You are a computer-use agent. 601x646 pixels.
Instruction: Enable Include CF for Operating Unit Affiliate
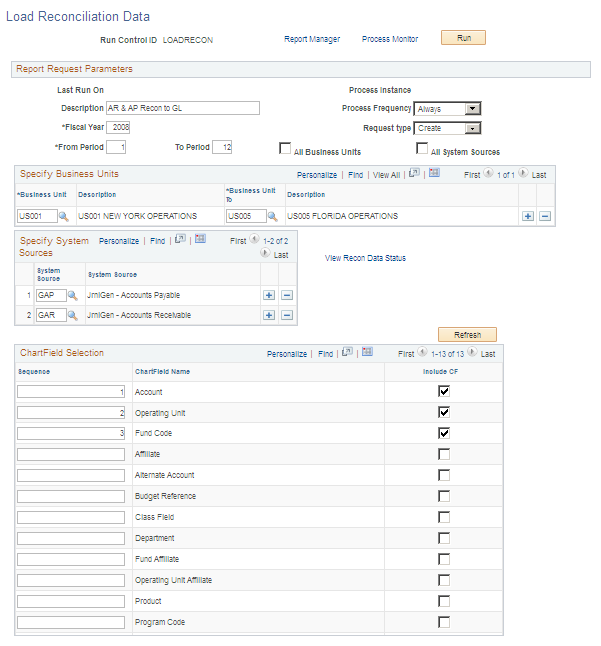444,580
